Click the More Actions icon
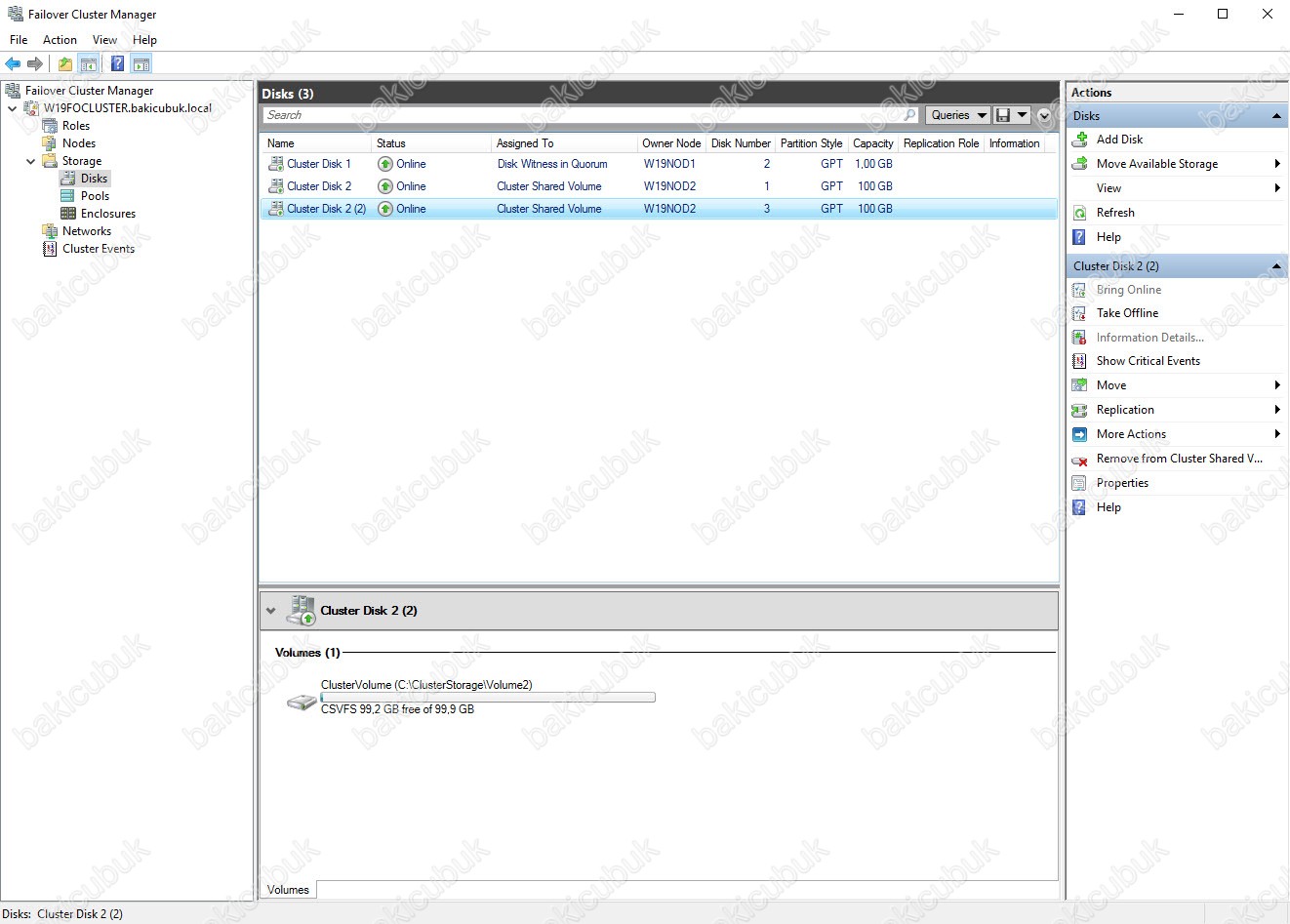Screen dimensions: 1290x924 tap(1079, 434)
